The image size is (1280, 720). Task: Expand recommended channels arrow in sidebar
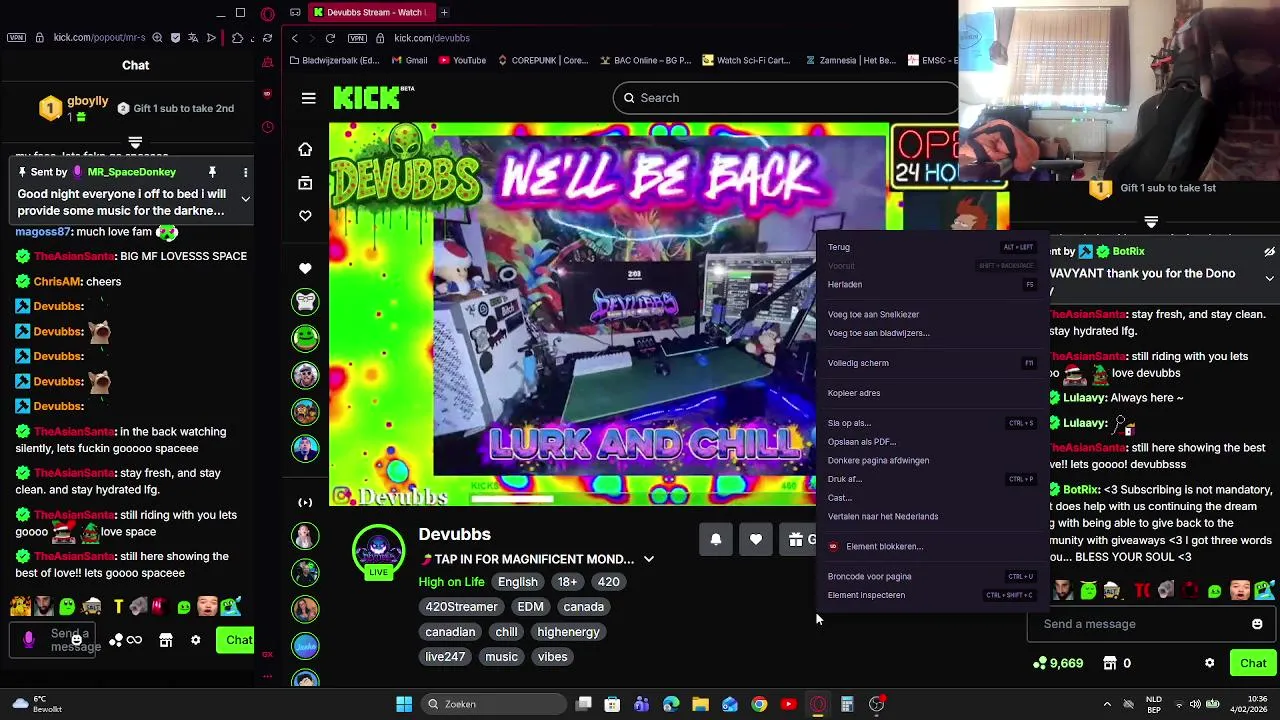pos(305,502)
